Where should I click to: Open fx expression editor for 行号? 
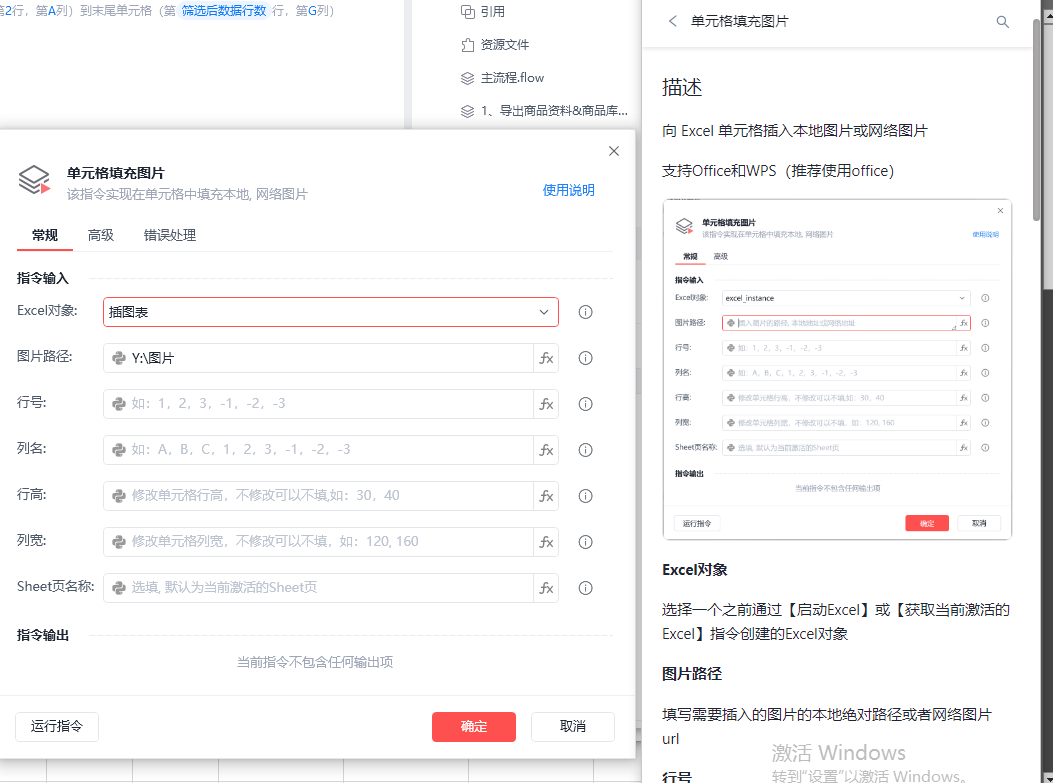546,404
